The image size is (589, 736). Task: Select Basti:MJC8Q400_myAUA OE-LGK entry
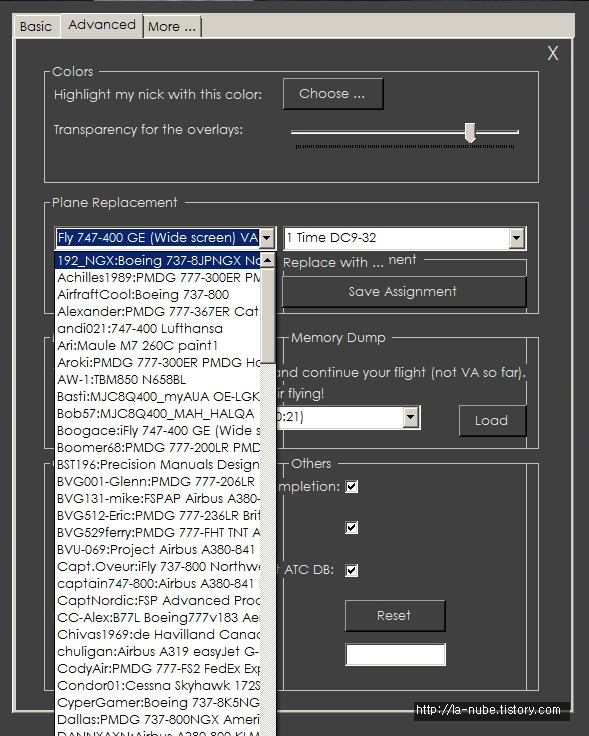[x=158, y=396]
